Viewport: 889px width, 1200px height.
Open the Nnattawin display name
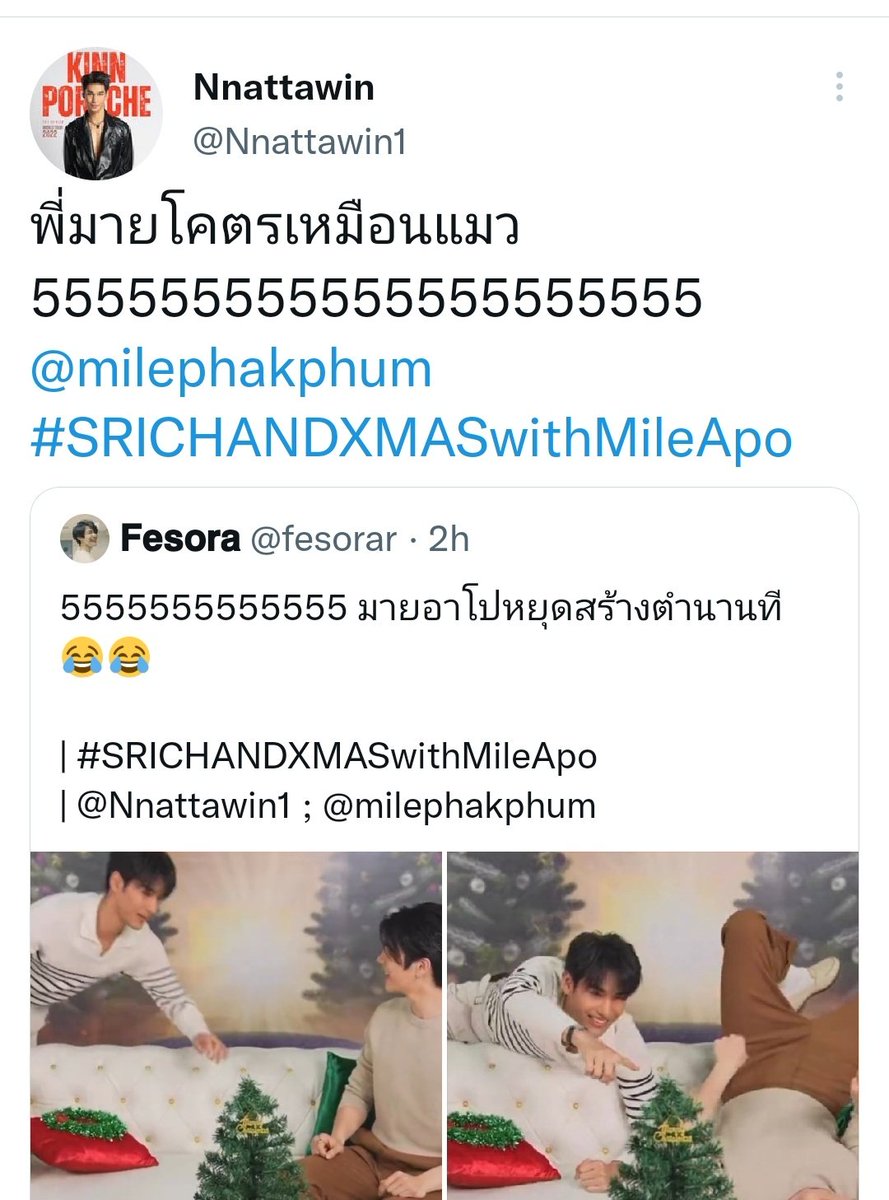click(284, 88)
